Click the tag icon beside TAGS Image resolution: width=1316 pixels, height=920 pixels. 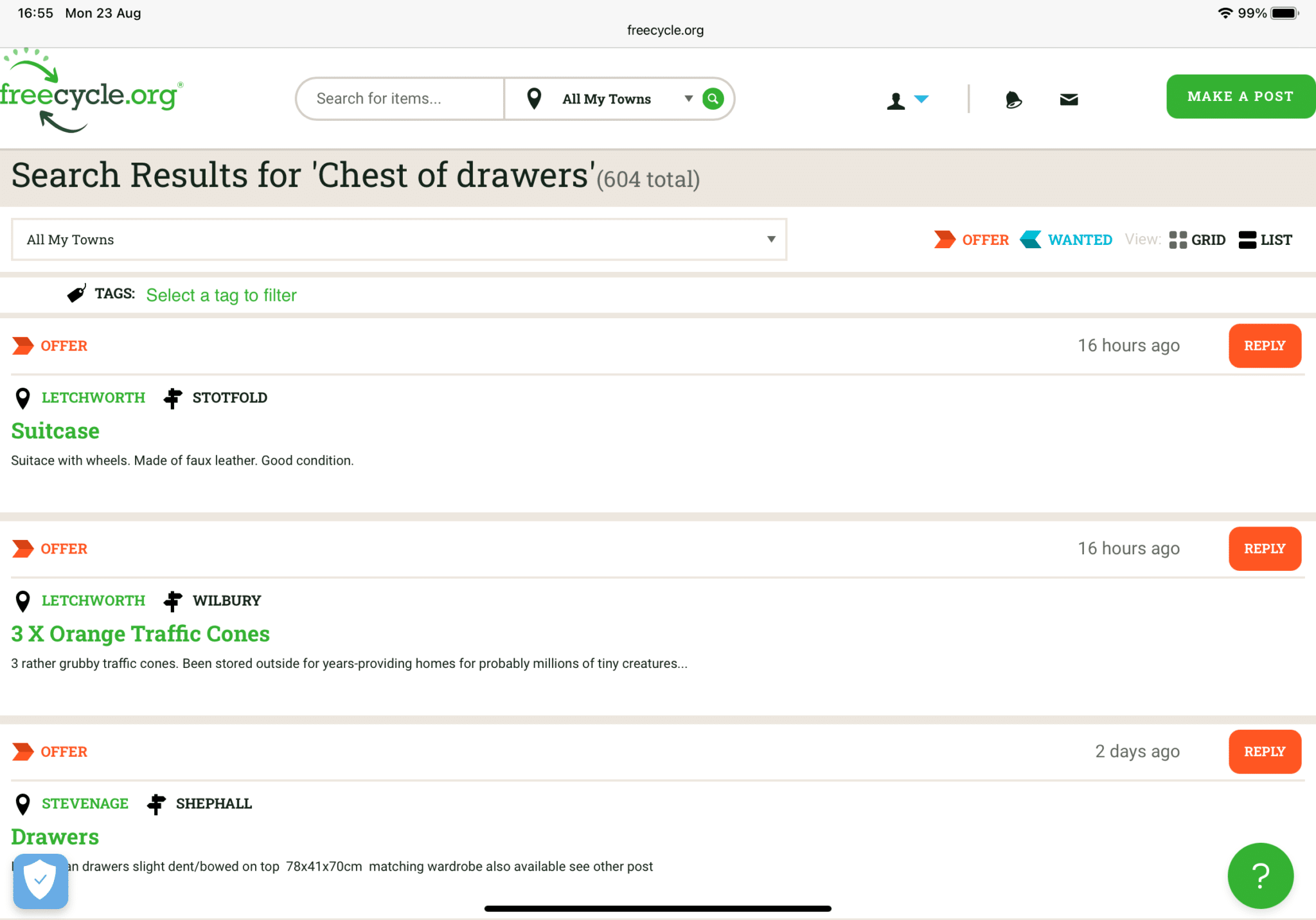[76, 294]
